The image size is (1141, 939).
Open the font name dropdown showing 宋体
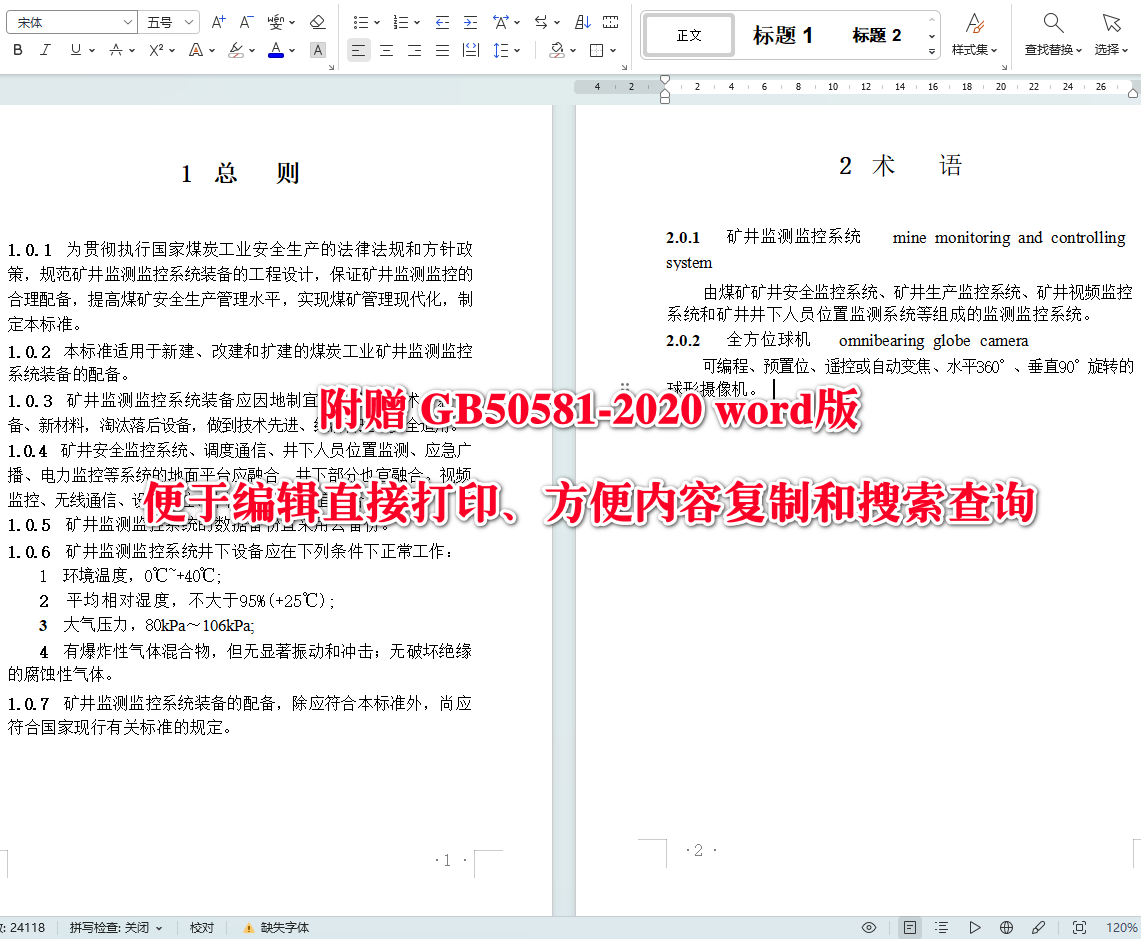(72, 22)
